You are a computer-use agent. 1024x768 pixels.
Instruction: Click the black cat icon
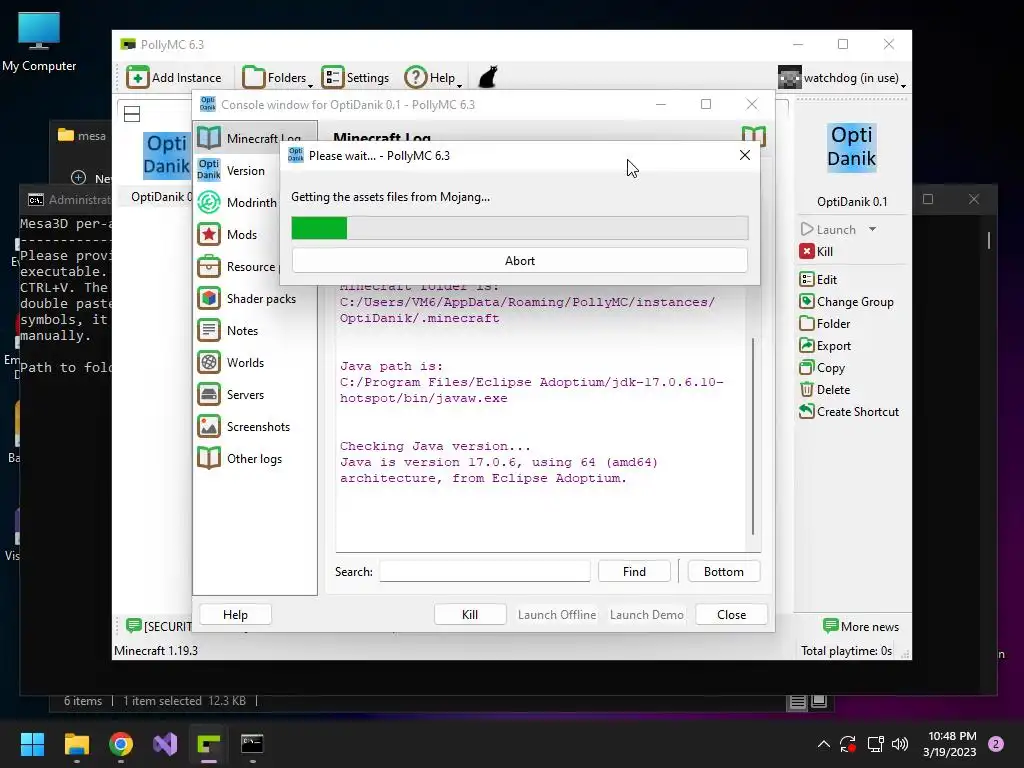click(488, 77)
